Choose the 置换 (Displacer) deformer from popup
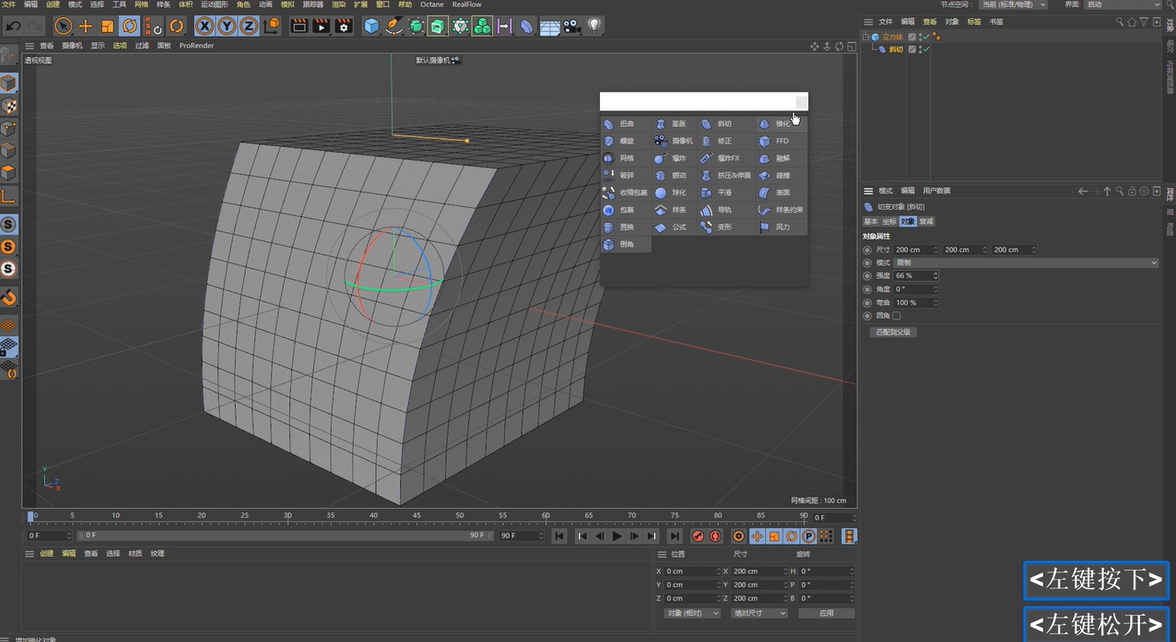 click(x=626, y=227)
